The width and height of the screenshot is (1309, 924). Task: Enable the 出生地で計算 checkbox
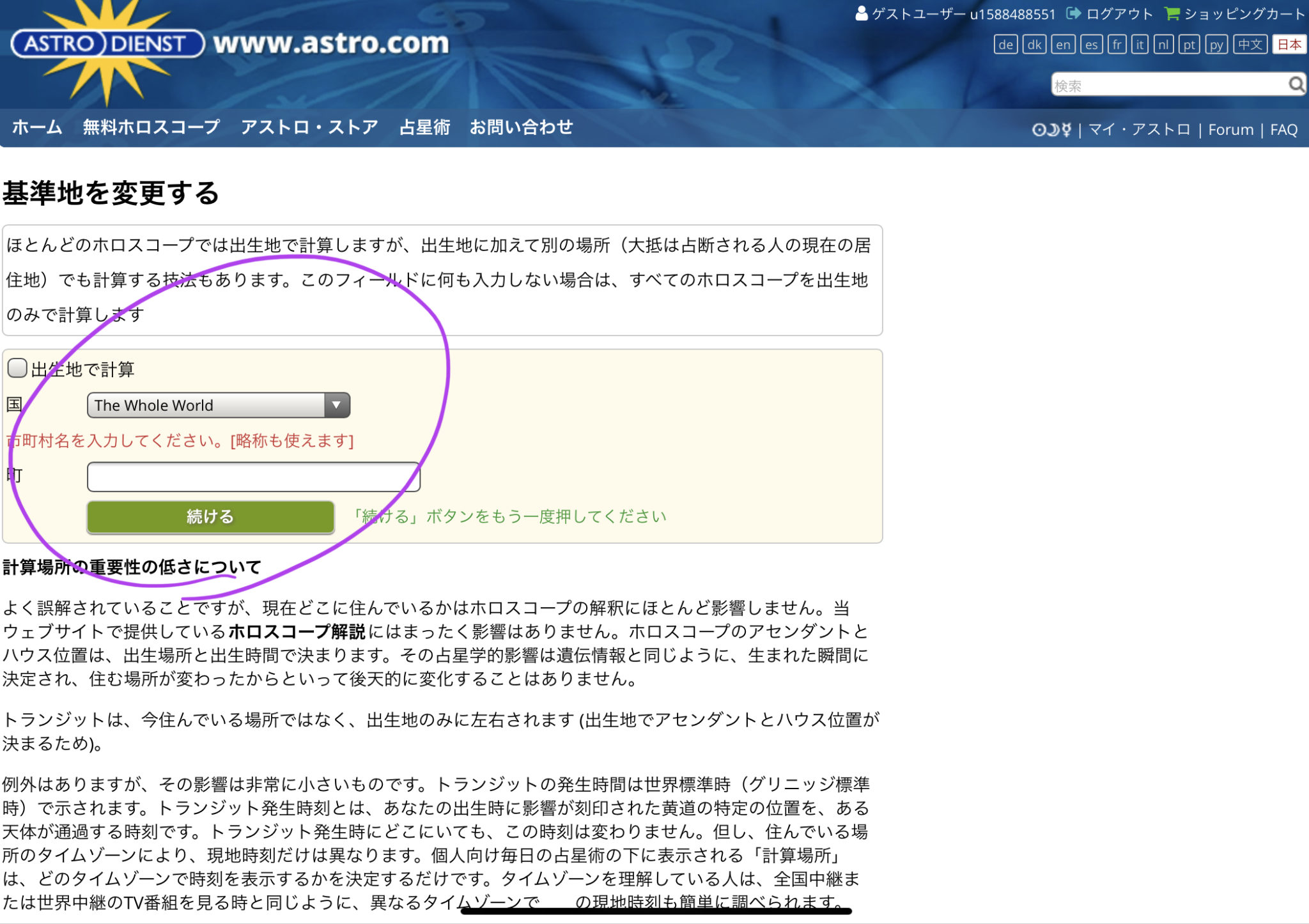click(17, 367)
